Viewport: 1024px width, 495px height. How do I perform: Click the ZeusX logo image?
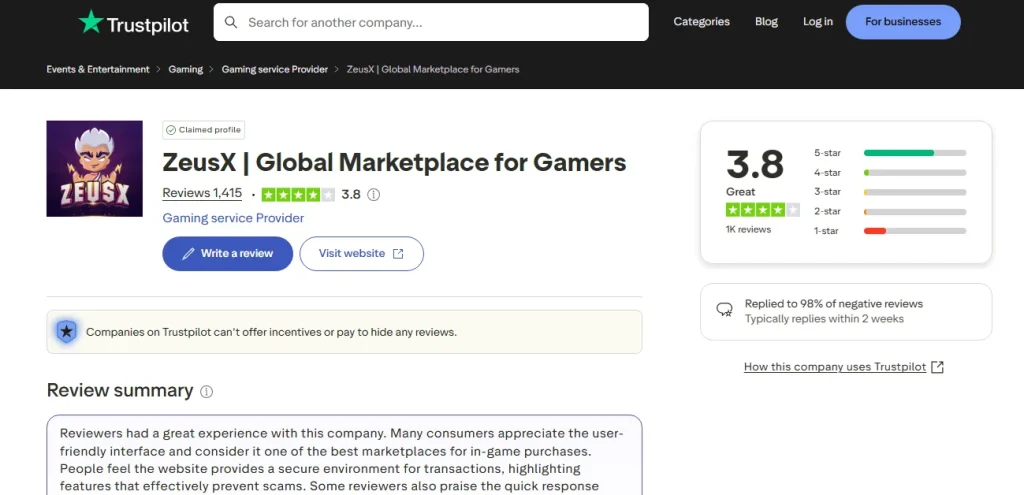tap(95, 168)
